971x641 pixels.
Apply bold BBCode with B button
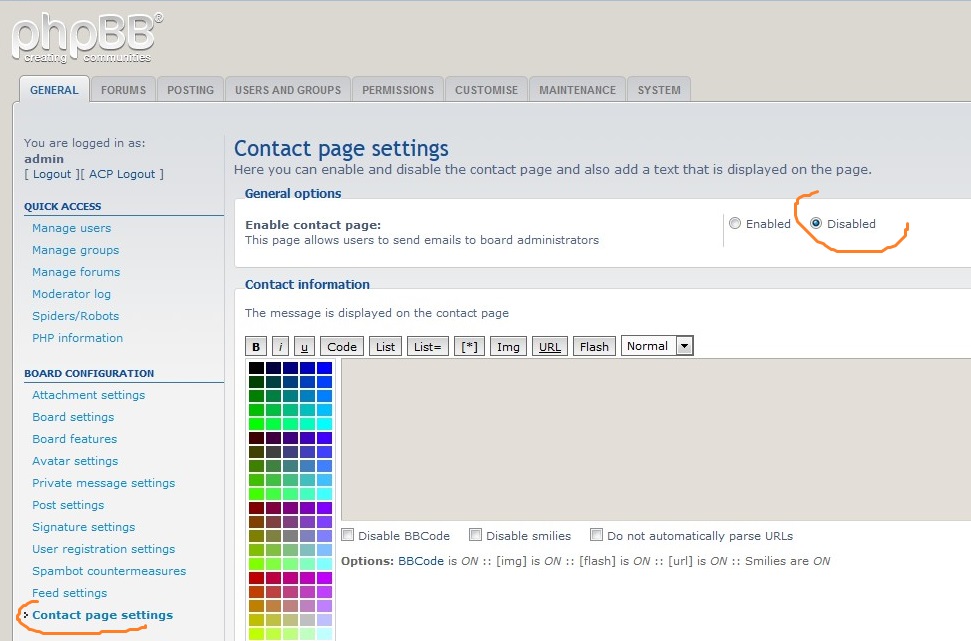point(256,347)
